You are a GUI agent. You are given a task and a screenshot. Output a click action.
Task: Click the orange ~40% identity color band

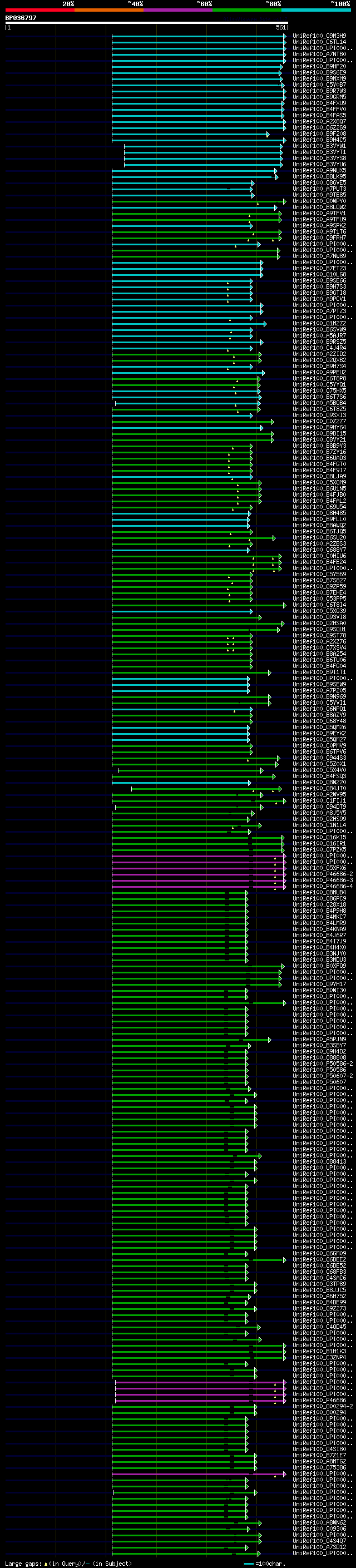pos(109,10)
